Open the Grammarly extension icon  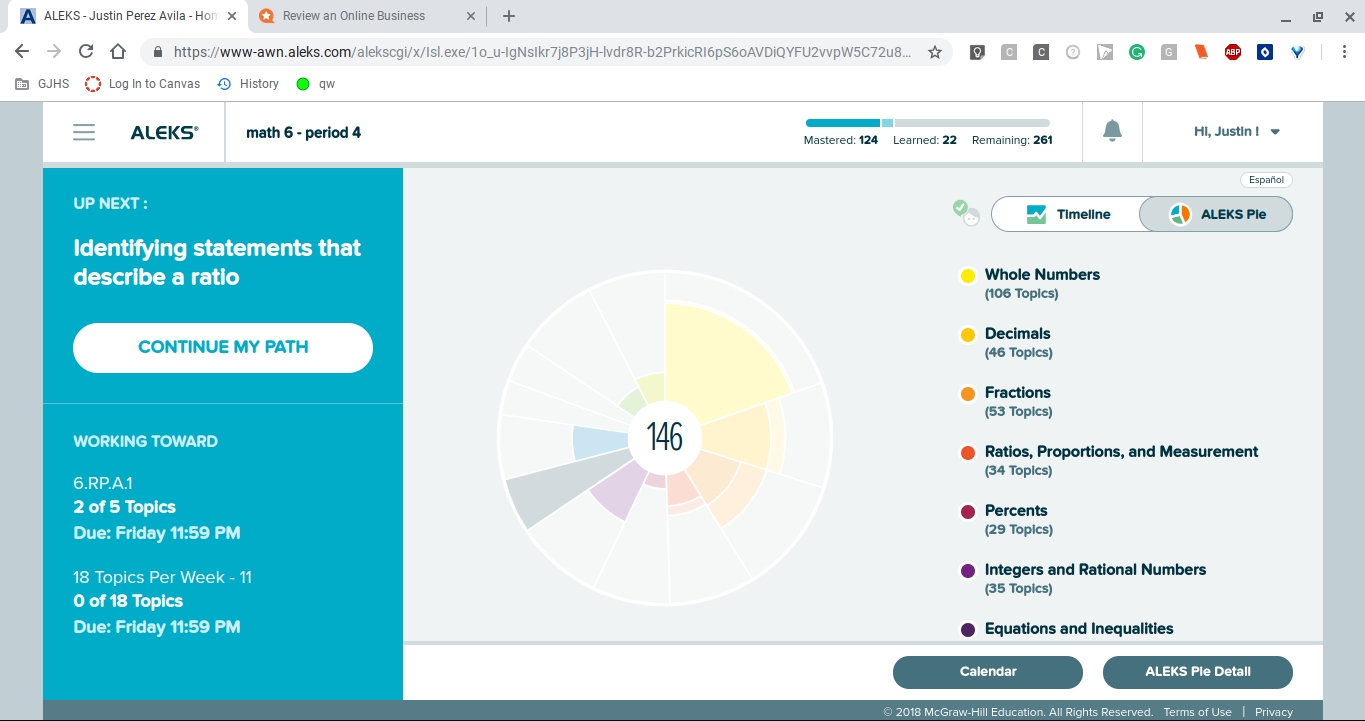click(x=1137, y=51)
